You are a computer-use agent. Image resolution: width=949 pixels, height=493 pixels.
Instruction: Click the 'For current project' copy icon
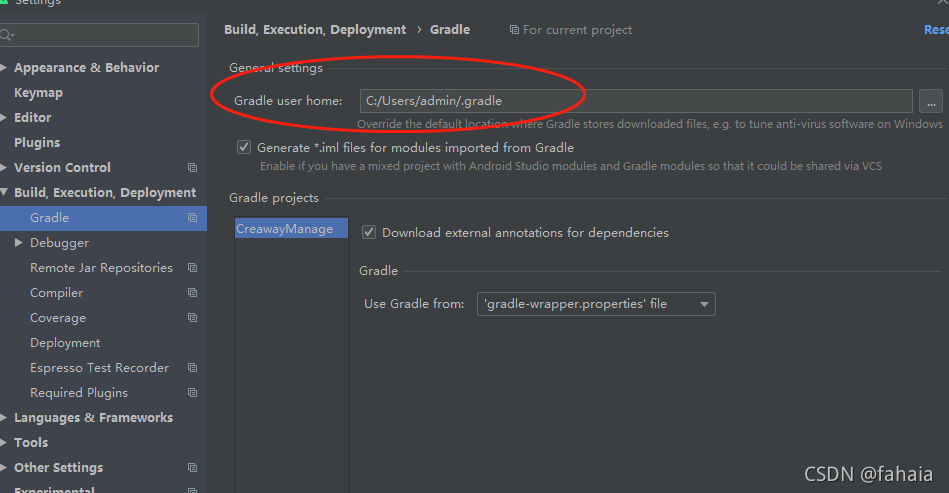tap(514, 30)
